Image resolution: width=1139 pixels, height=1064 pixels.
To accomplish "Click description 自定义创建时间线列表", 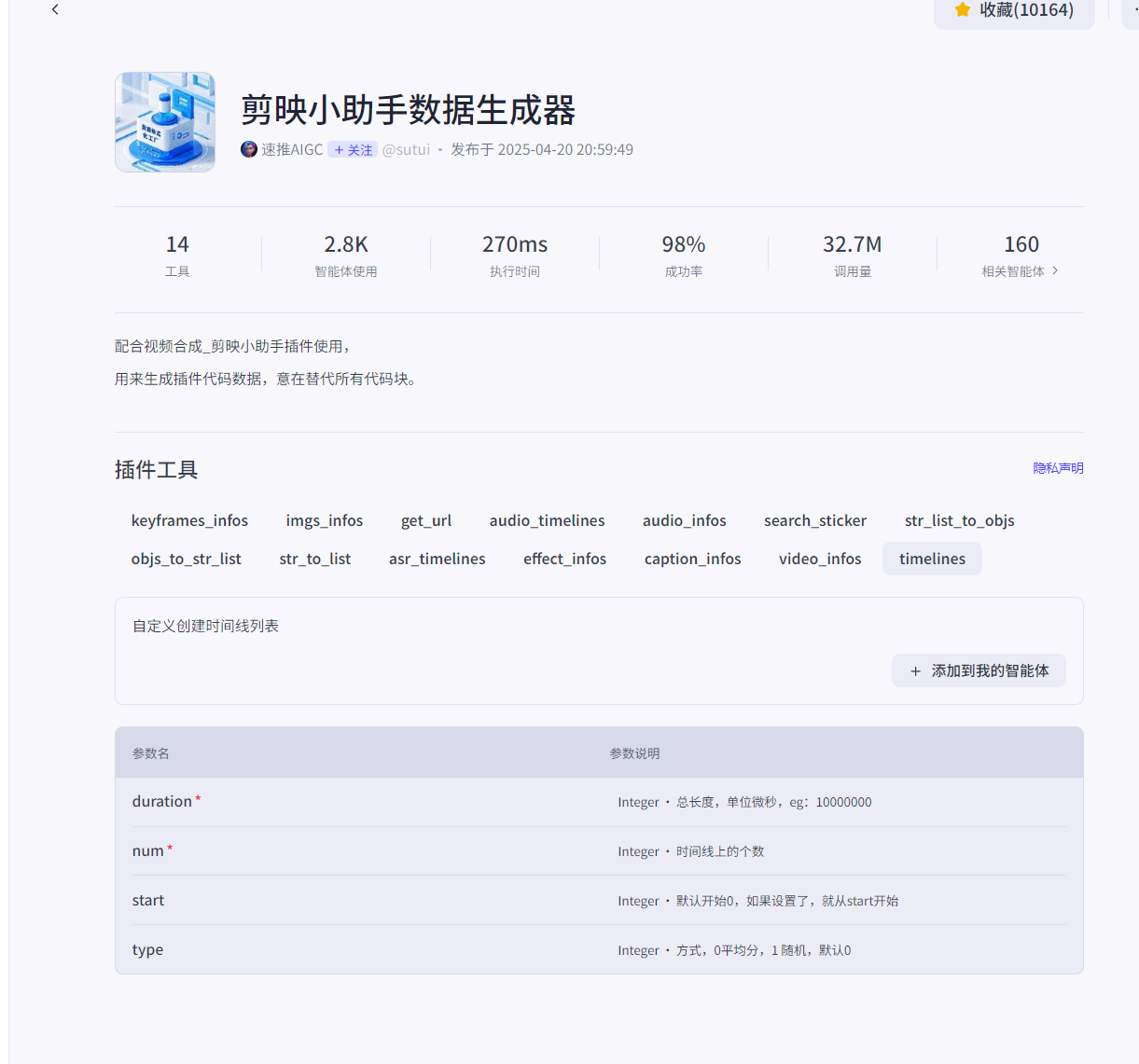I will (x=206, y=626).
